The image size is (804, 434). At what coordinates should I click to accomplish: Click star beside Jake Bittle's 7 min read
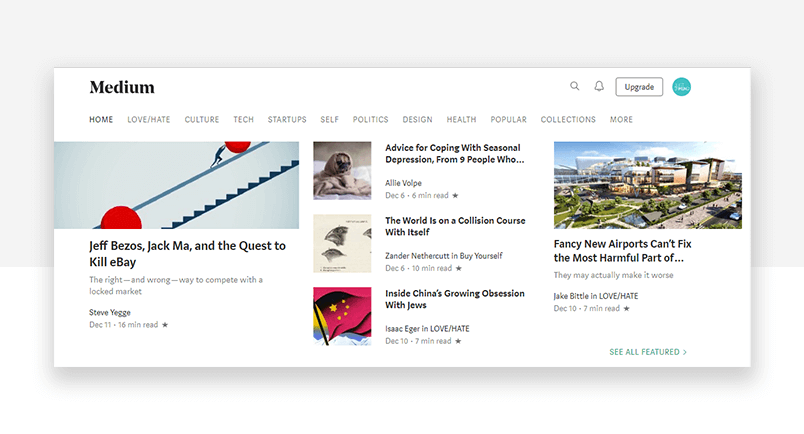click(x=627, y=308)
